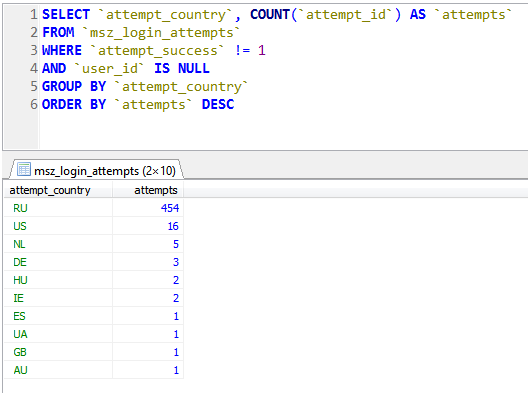Click attempt_success in the WHERE clause

(157, 51)
